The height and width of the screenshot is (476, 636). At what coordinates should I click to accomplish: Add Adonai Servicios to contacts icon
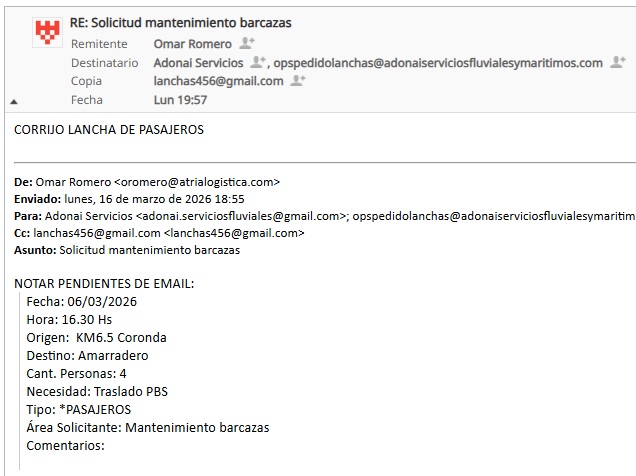[259, 63]
